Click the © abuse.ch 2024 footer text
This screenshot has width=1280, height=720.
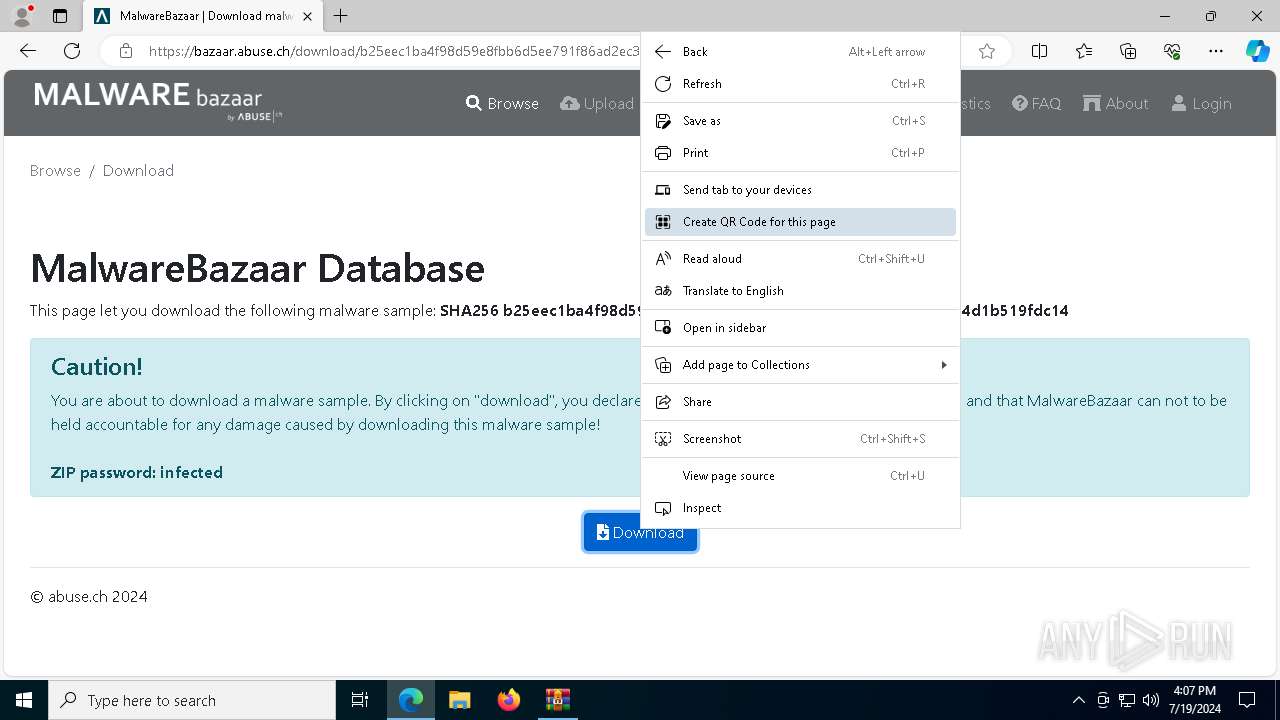89,597
